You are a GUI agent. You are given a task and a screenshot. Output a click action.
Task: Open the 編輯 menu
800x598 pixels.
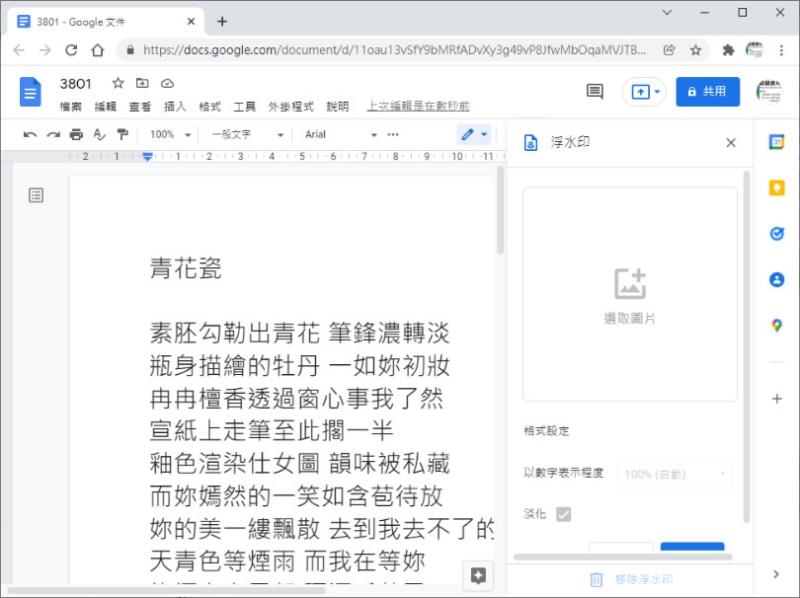105,107
